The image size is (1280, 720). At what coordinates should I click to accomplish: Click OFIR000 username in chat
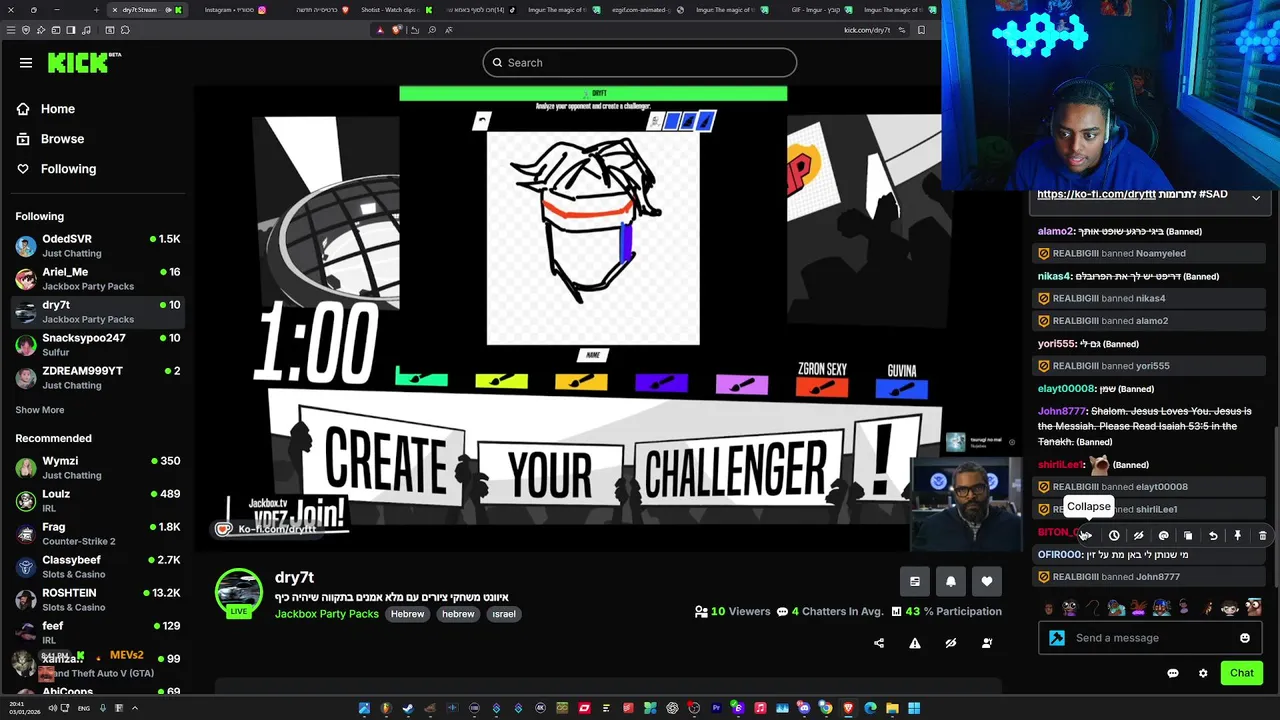coord(1060,555)
